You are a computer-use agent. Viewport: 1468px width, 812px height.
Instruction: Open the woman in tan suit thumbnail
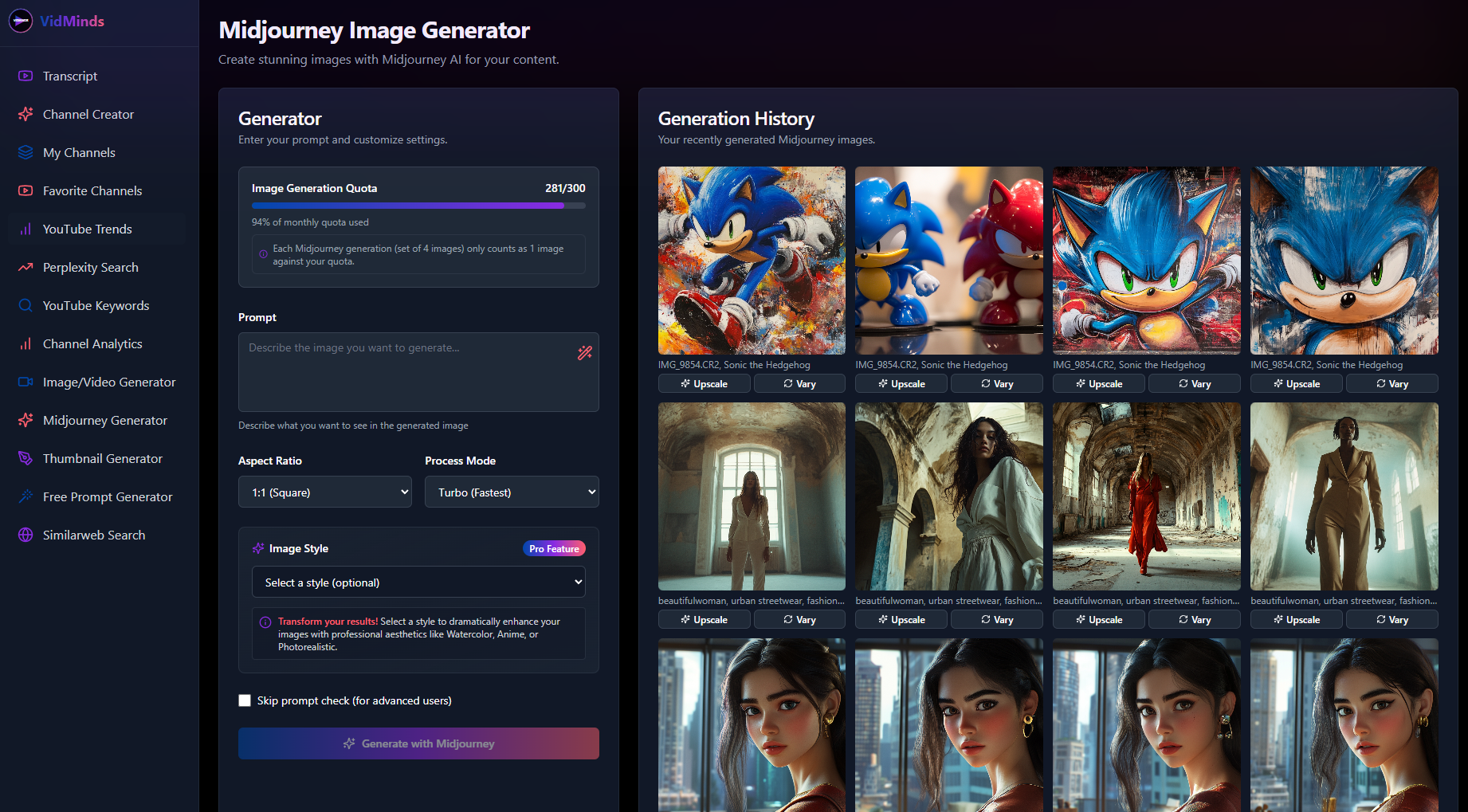(x=1344, y=496)
